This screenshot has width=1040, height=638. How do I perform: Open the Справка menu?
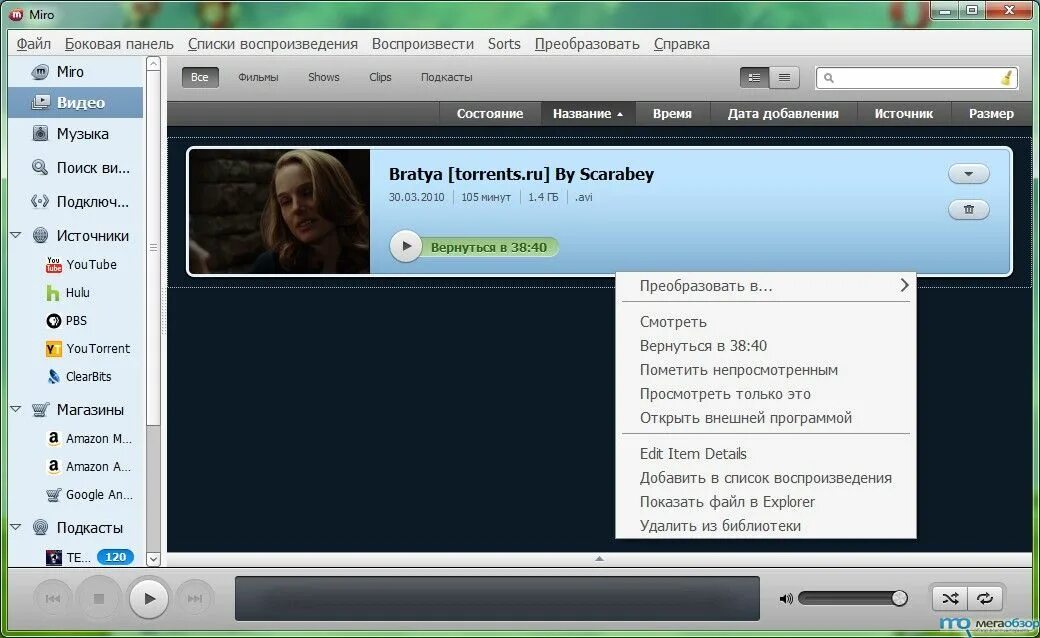coord(682,44)
